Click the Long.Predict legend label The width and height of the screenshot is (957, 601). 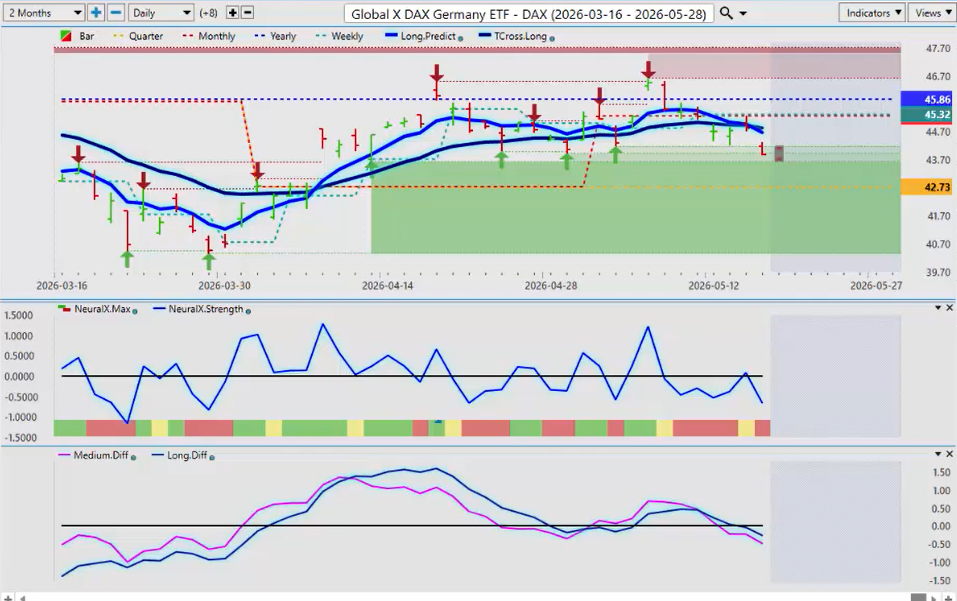pos(428,36)
